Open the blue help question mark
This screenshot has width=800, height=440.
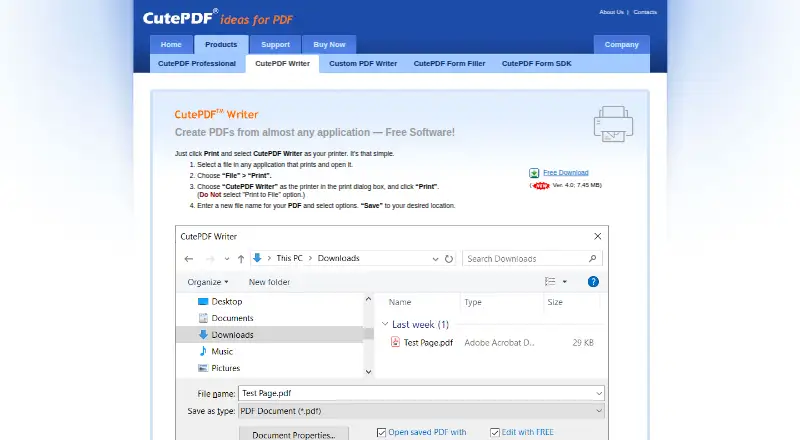coord(593,282)
